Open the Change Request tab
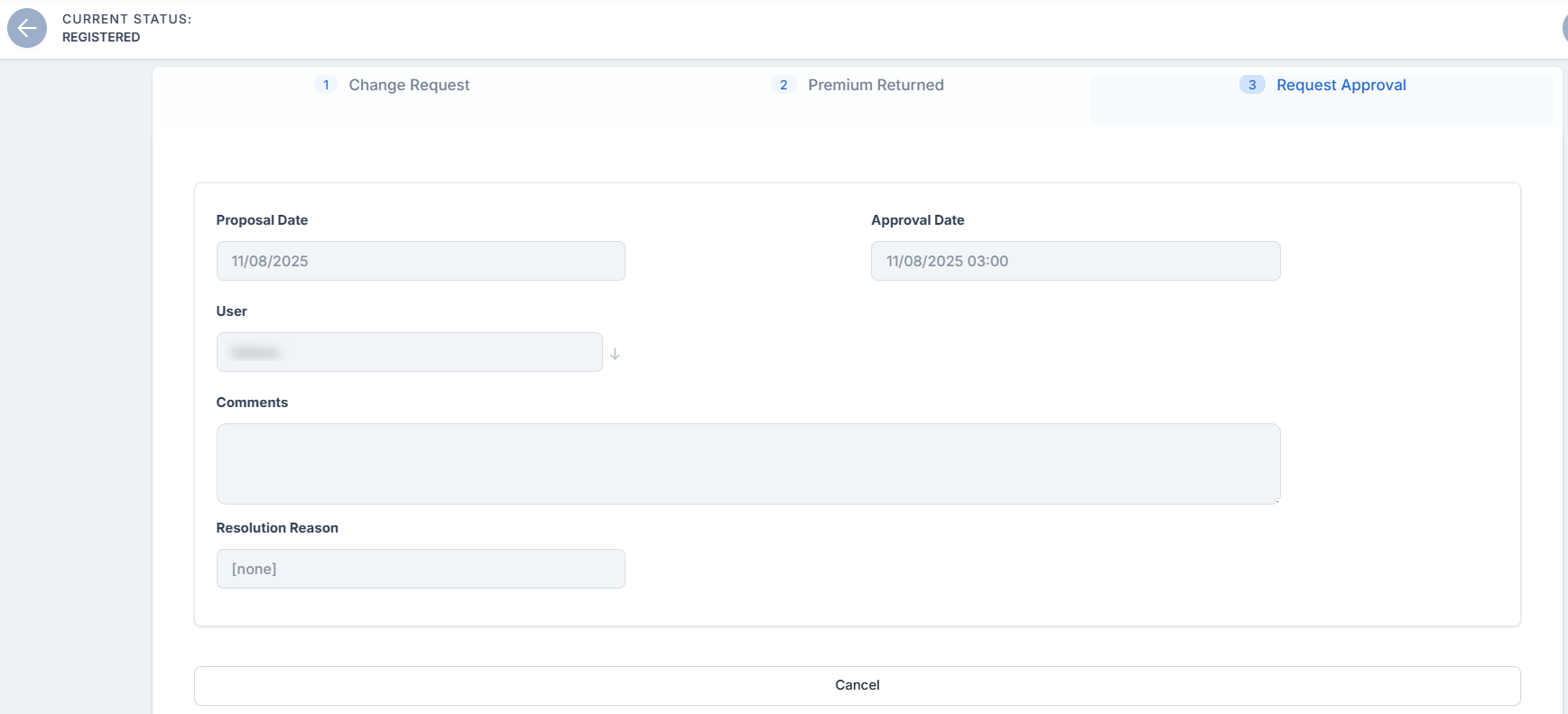 pyautogui.click(x=409, y=85)
